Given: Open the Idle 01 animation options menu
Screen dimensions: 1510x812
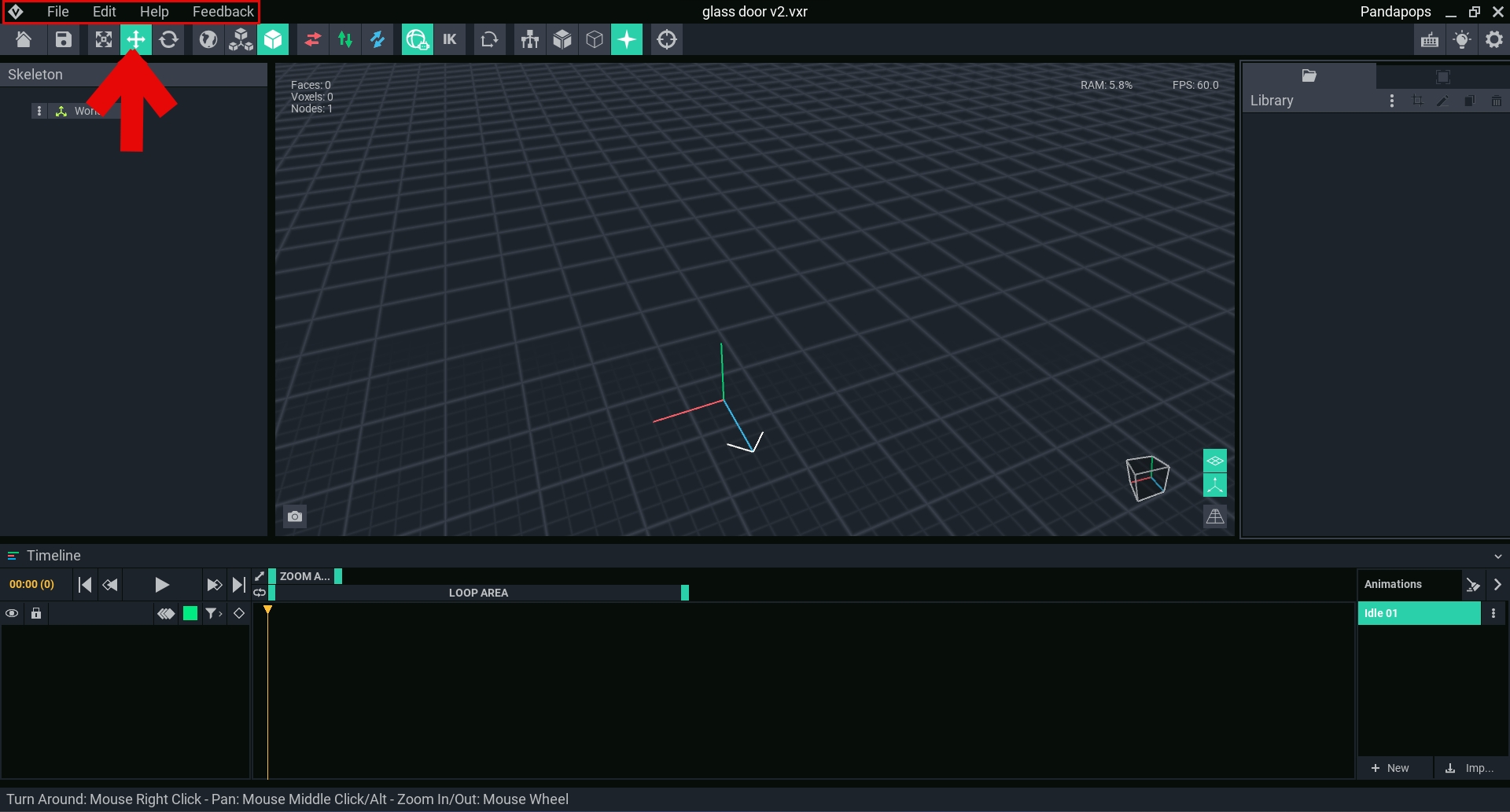Looking at the screenshot, I should click(1493, 613).
